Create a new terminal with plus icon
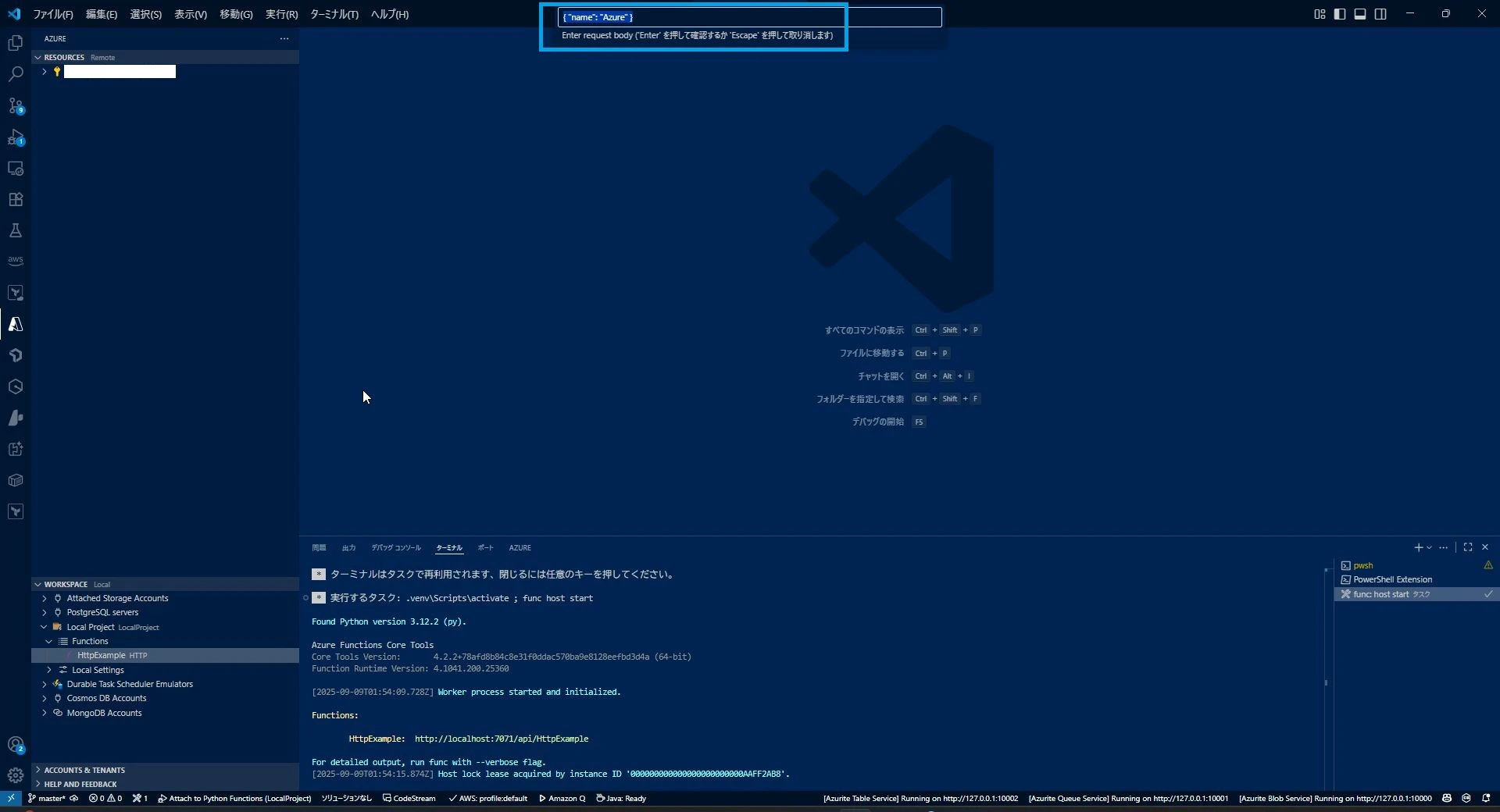This screenshot has height=812, width=1500. tap(1418, 547)
